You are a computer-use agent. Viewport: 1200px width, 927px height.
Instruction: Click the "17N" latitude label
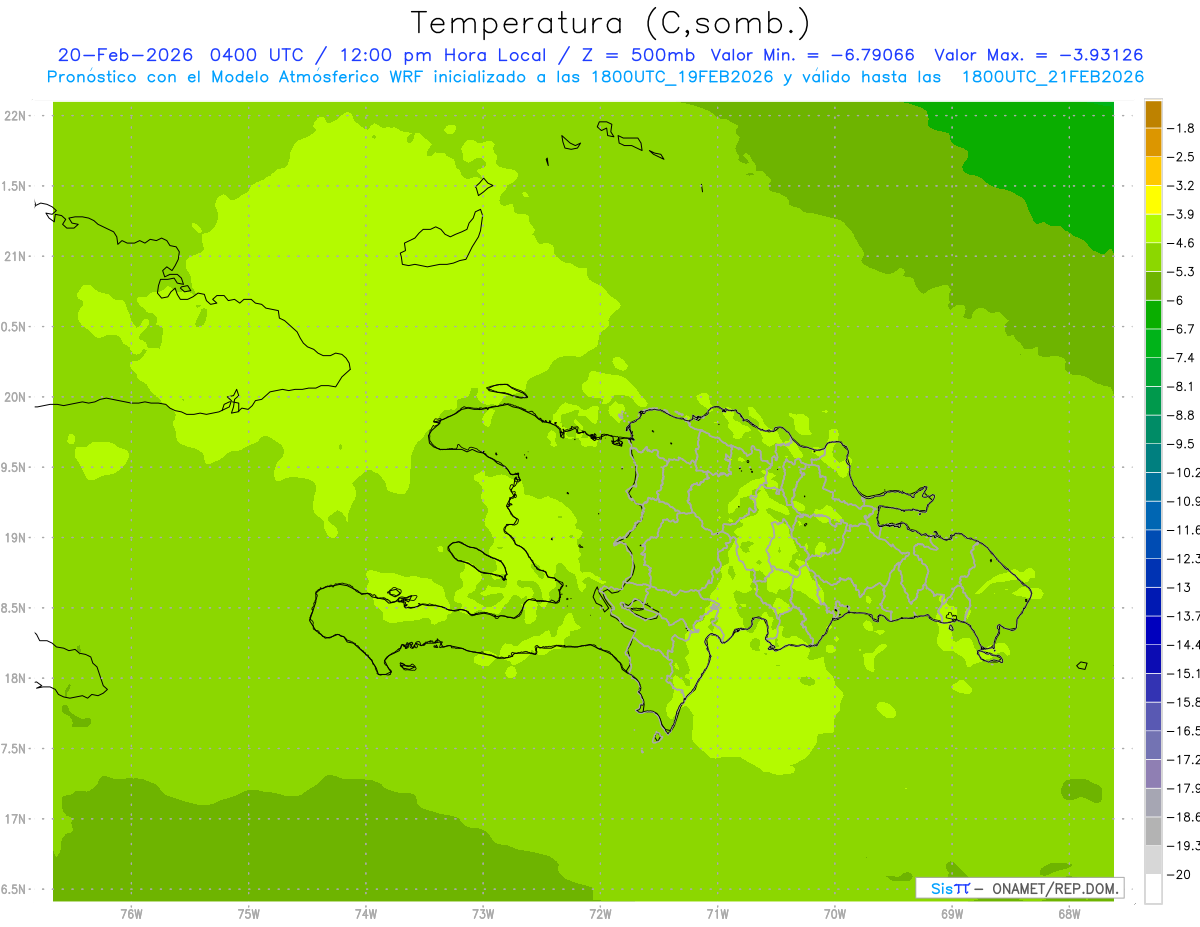coord(16,819)
